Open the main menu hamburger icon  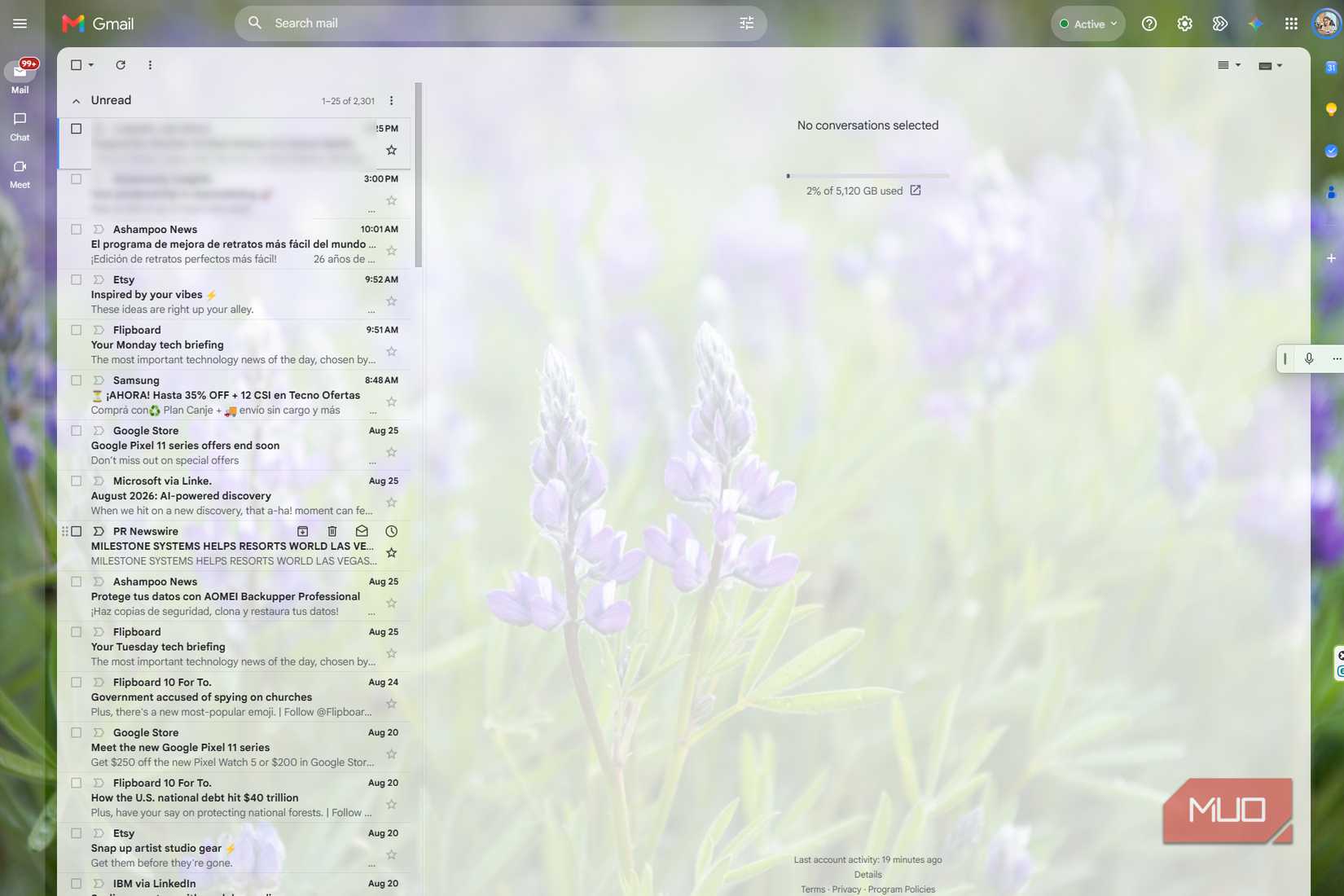click(x=20, y=24)
